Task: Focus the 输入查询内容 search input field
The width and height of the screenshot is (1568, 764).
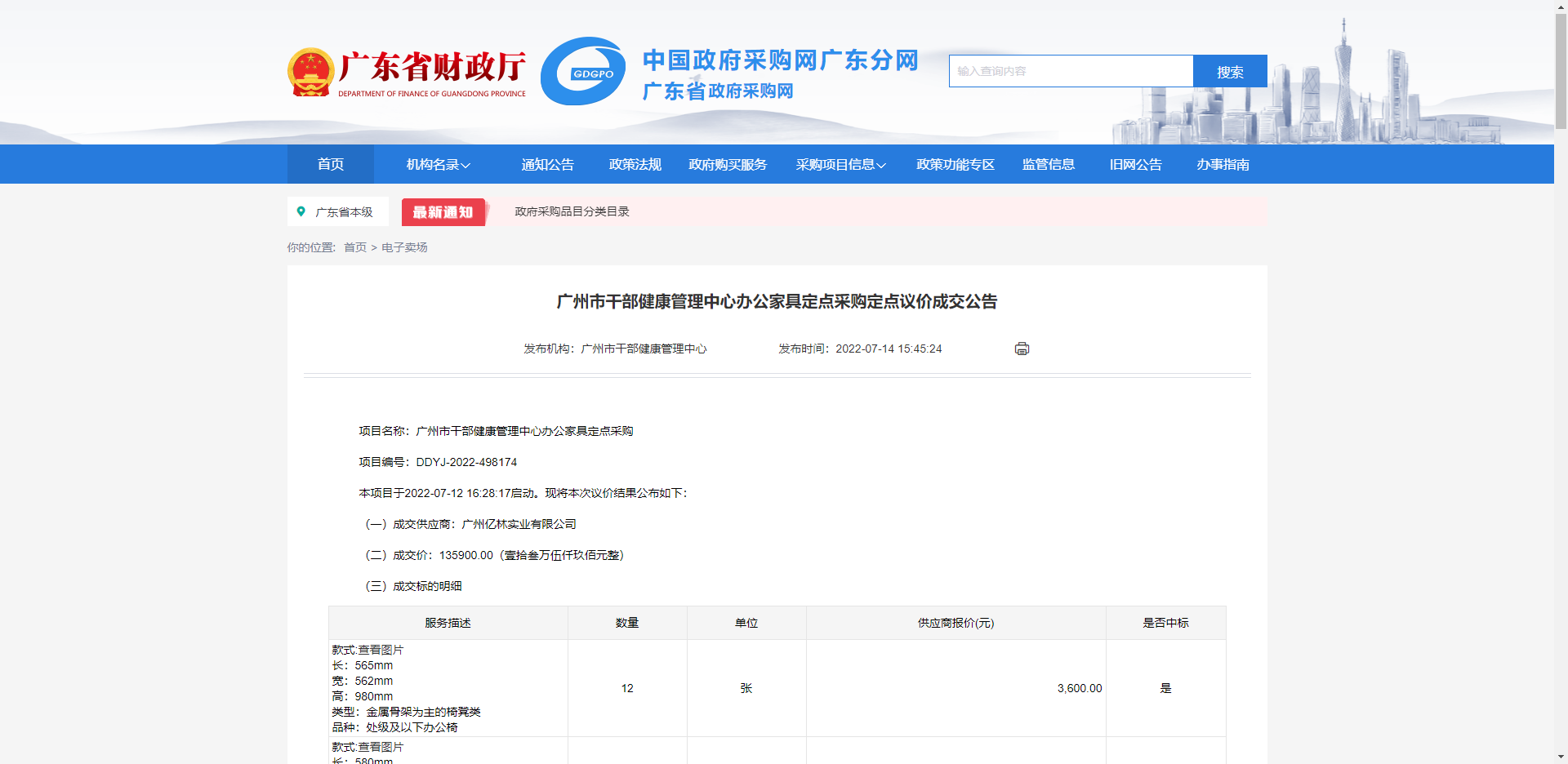Action: tap(1071, 71)
